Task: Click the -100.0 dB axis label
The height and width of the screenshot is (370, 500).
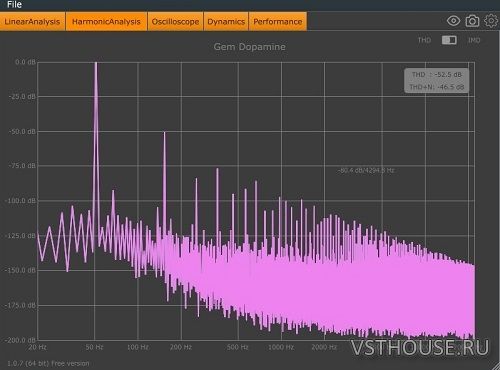Action: [x=20, y=201]
